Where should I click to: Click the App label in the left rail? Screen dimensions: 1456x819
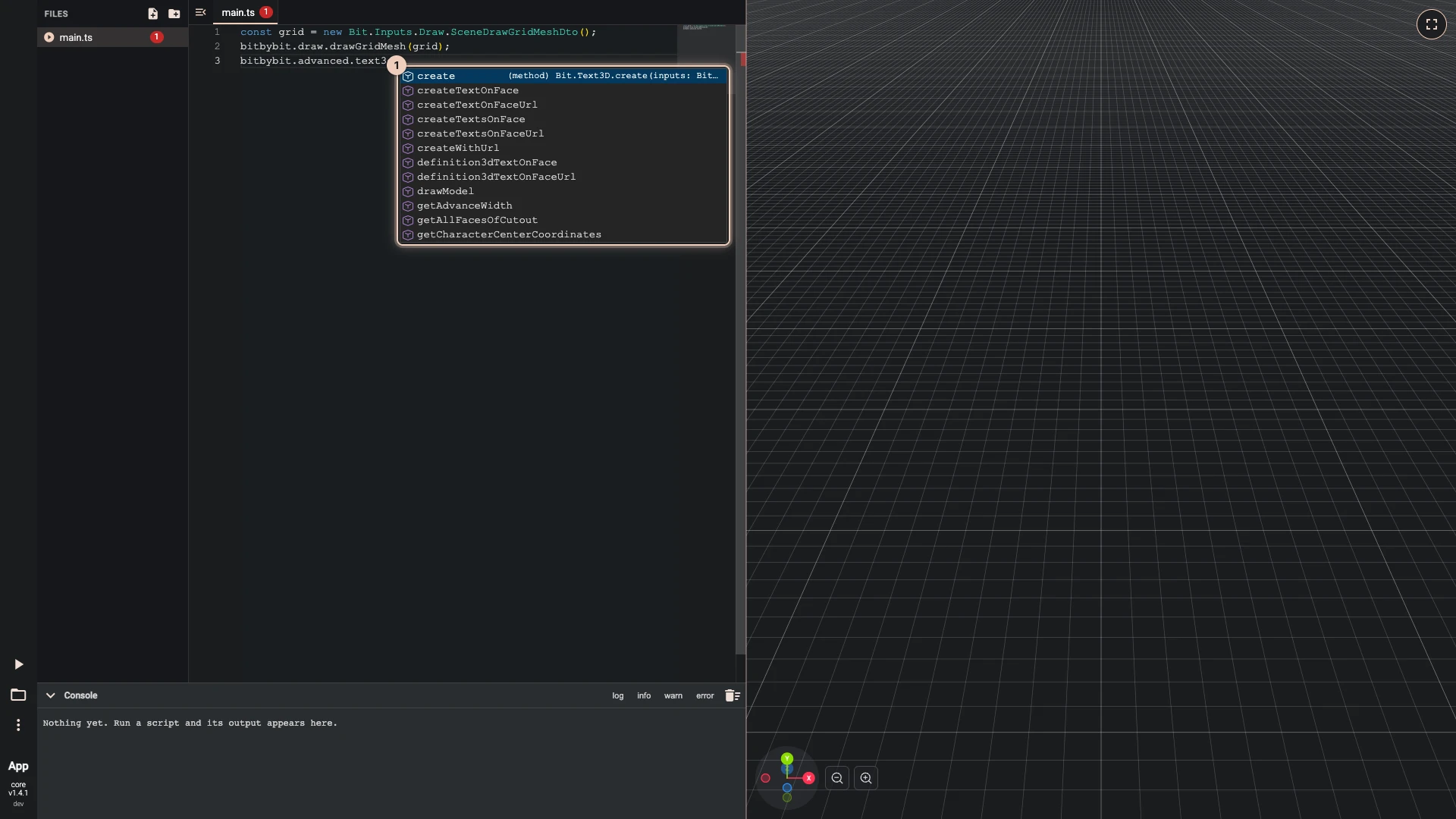tap(18, 766)
